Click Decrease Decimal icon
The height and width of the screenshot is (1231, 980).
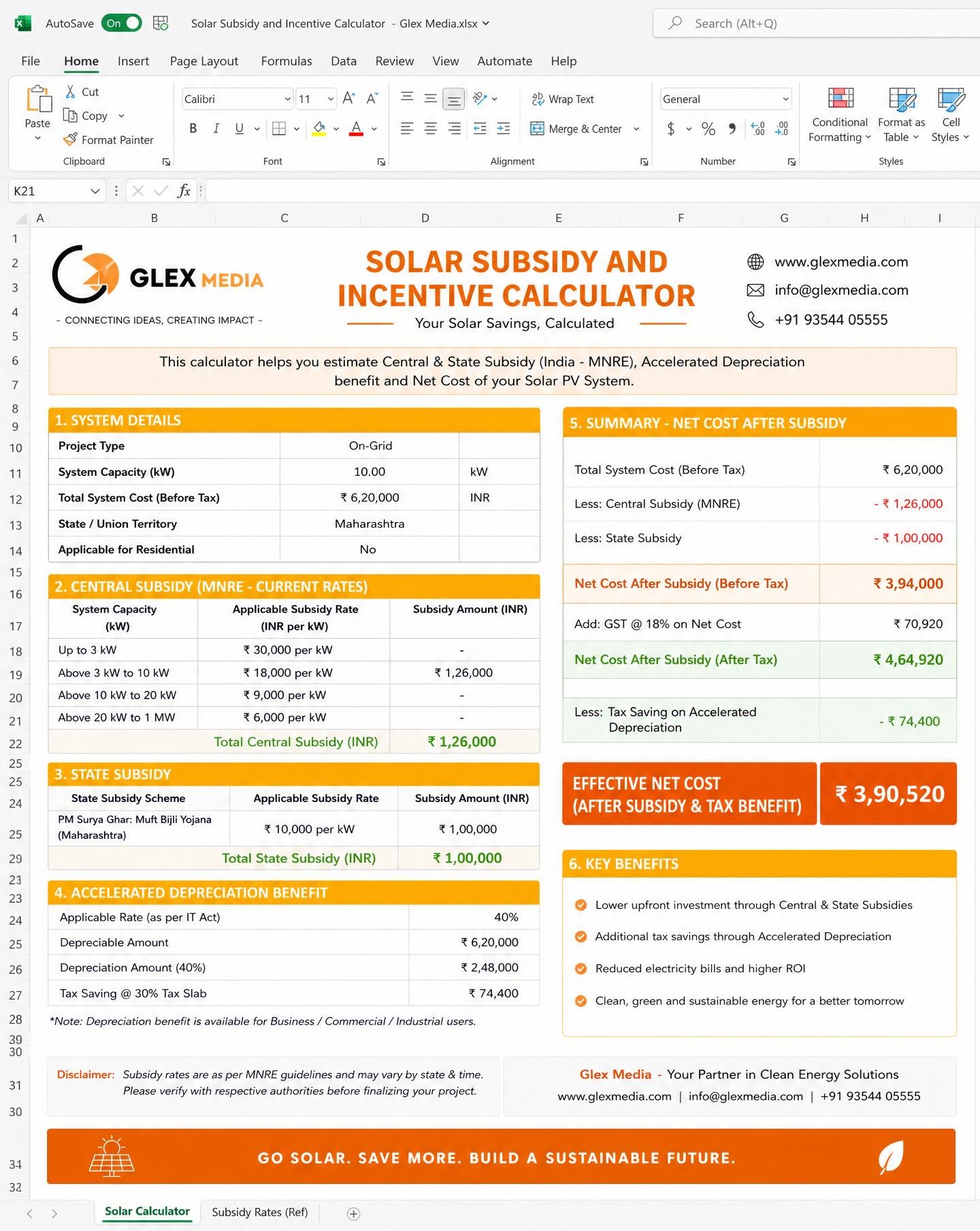(782, 129)
